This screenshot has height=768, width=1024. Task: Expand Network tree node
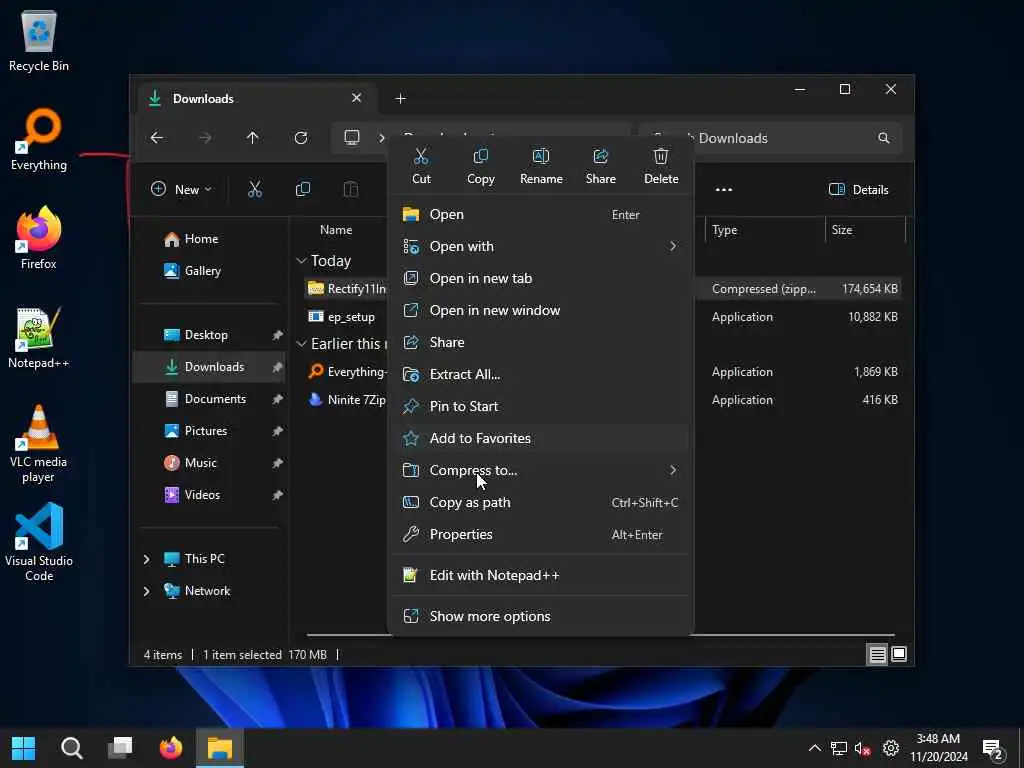click(x=147, y=591)
